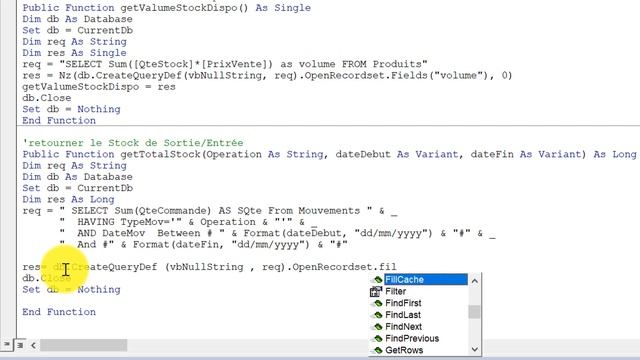Viewport: 640px width, 360px height.
Task: Pick FindLast in the autocomplete list
Action: tap(403, 315)
